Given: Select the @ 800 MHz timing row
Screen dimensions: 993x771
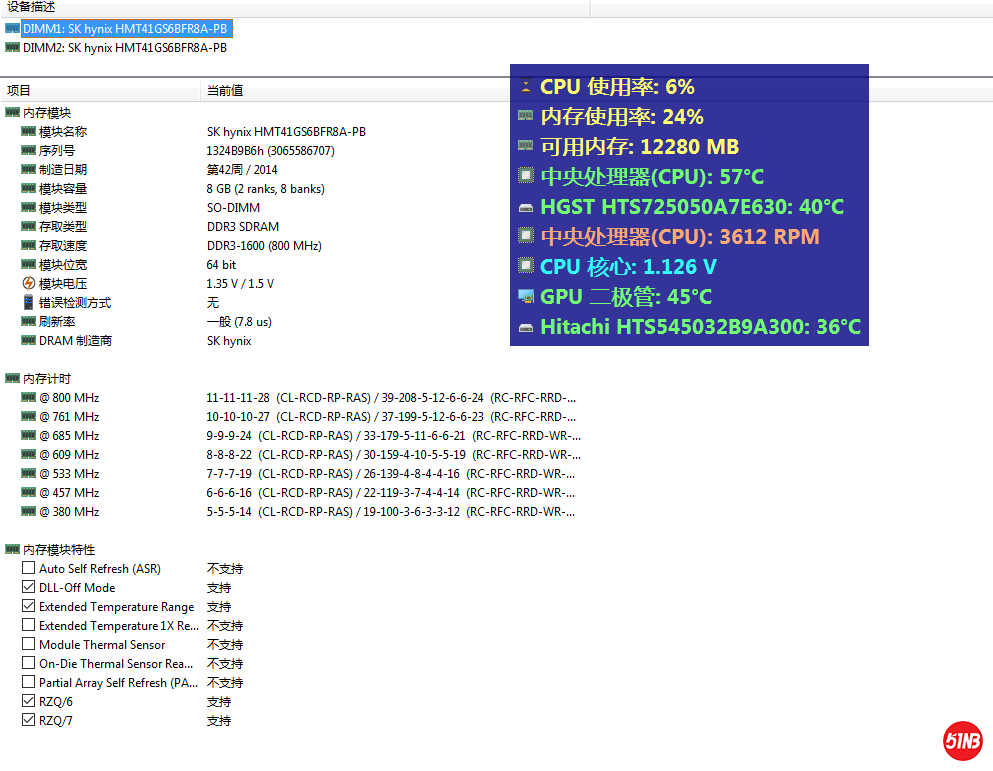Looking at the screenshot, I should [x=69, y=398].
